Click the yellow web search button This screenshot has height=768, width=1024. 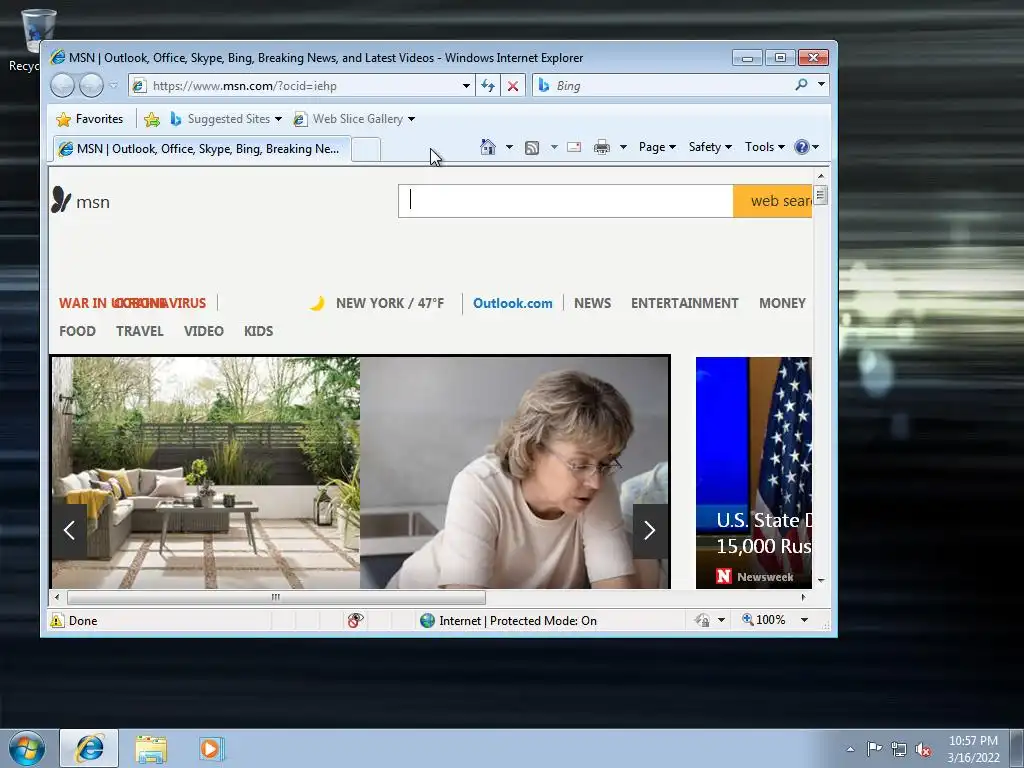coord(773,200)
